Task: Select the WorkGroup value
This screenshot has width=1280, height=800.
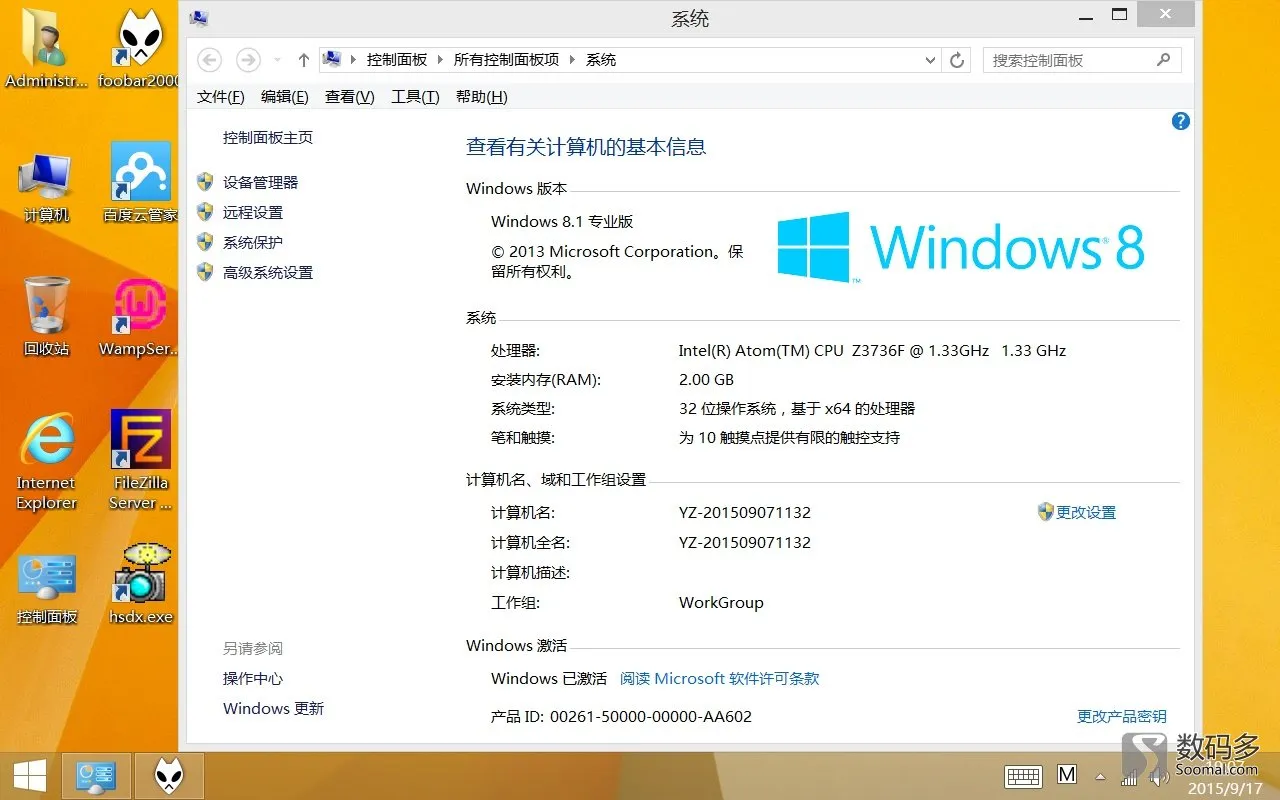Action: (721, 603)
